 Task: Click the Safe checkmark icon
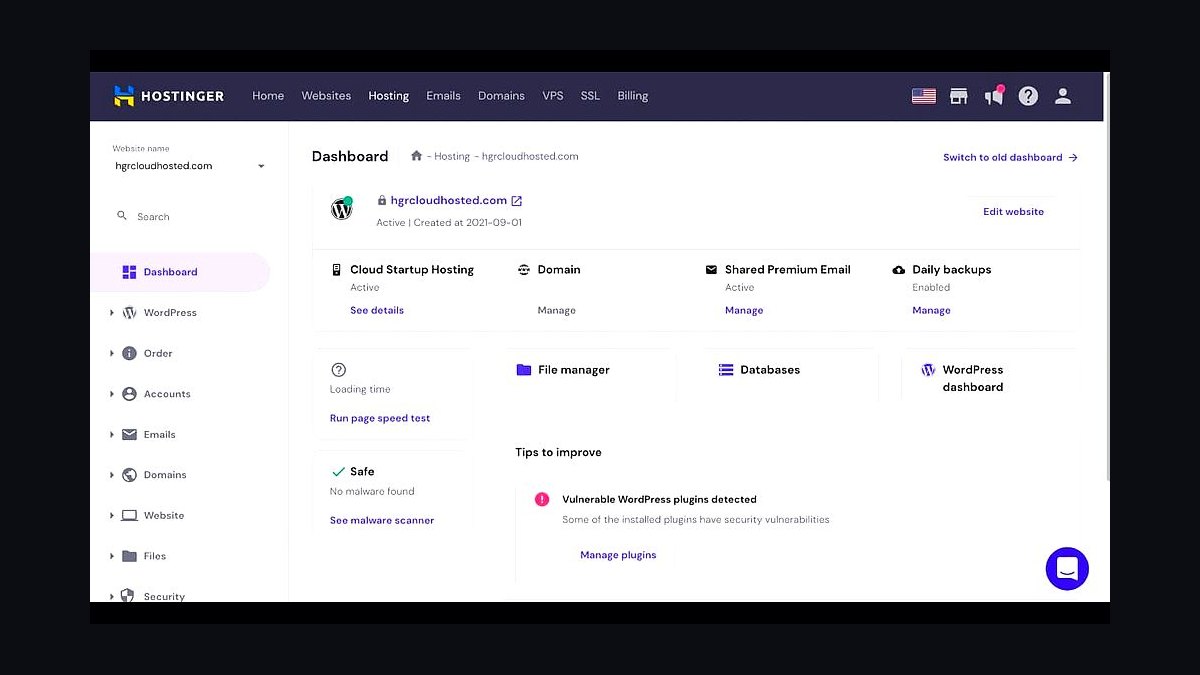tap(338, 472)
